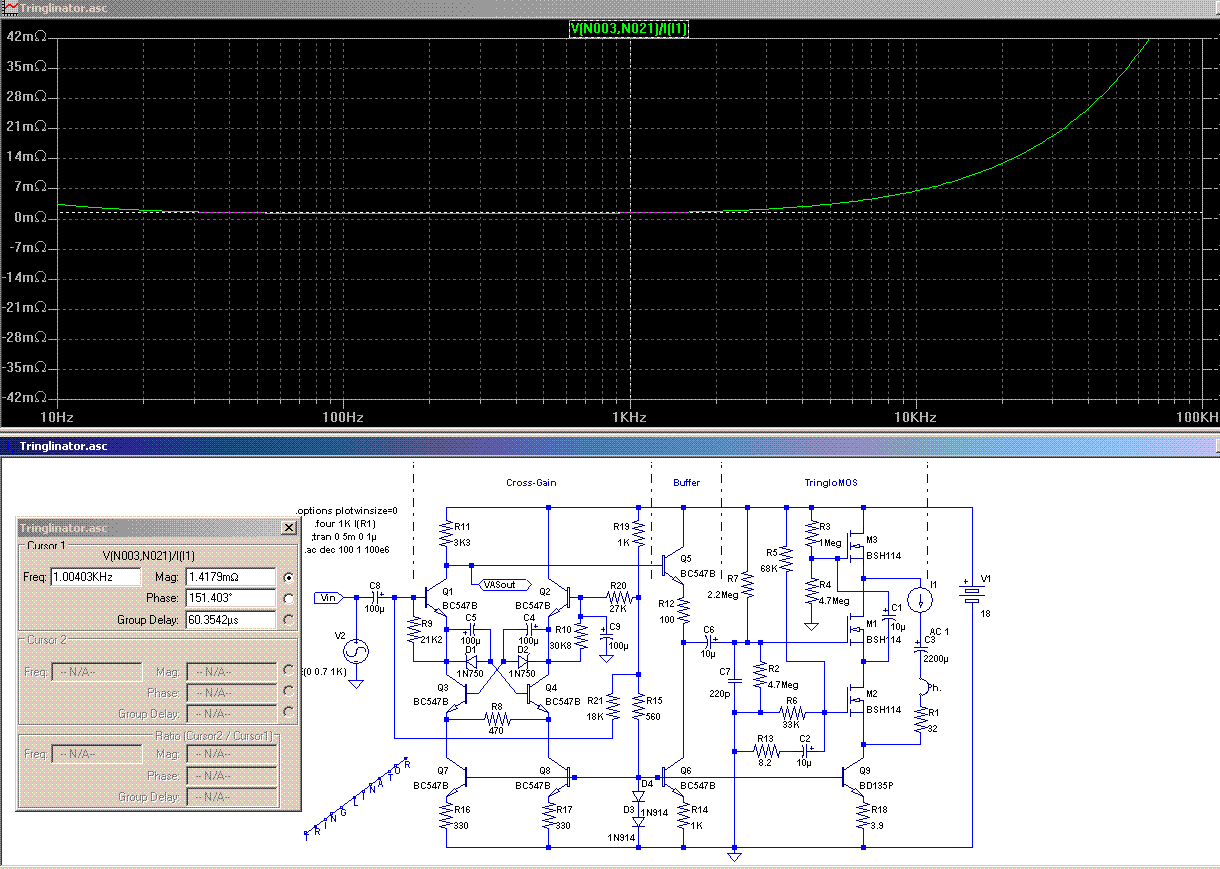Select the M3 BSH114 MOSFET symbol

tap(858, 546)
